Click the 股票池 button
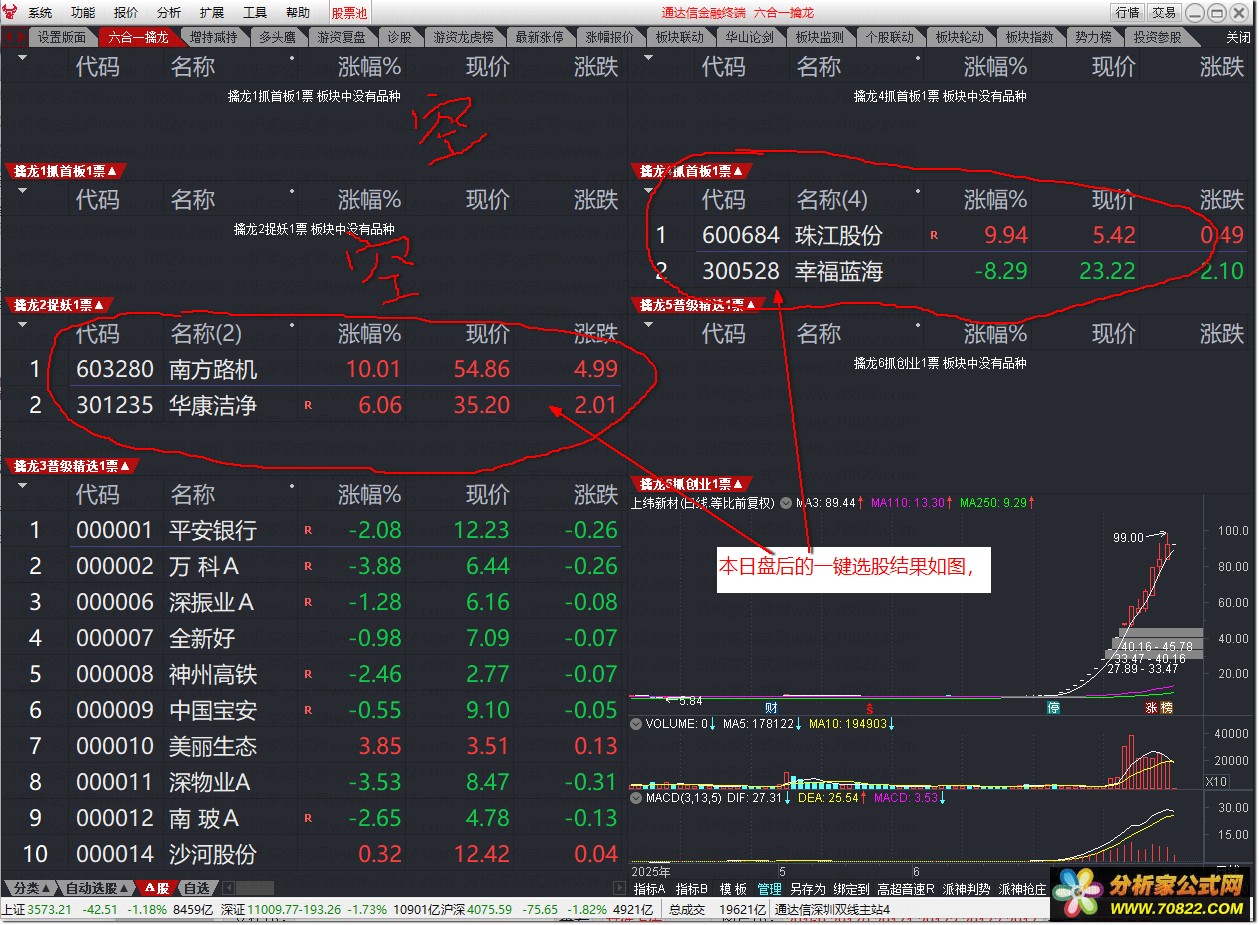The image size is (1260, 925). point(349,13)
